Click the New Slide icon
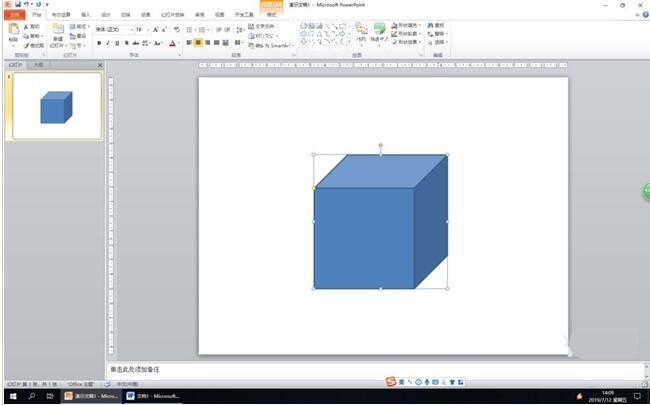 pyautogui.click(x=58, y=29)
